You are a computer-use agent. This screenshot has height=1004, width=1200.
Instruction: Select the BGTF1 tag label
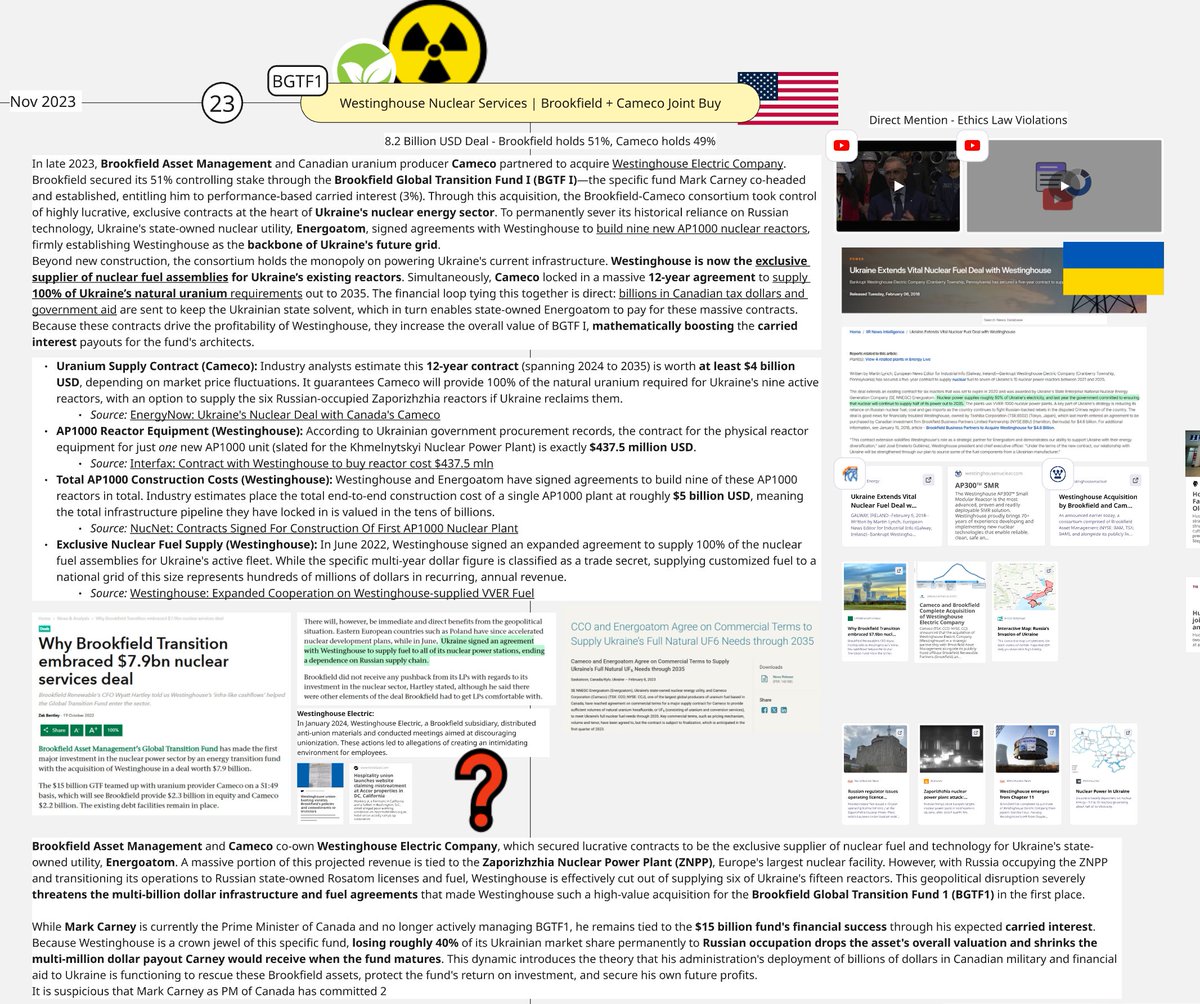point(296,79)
